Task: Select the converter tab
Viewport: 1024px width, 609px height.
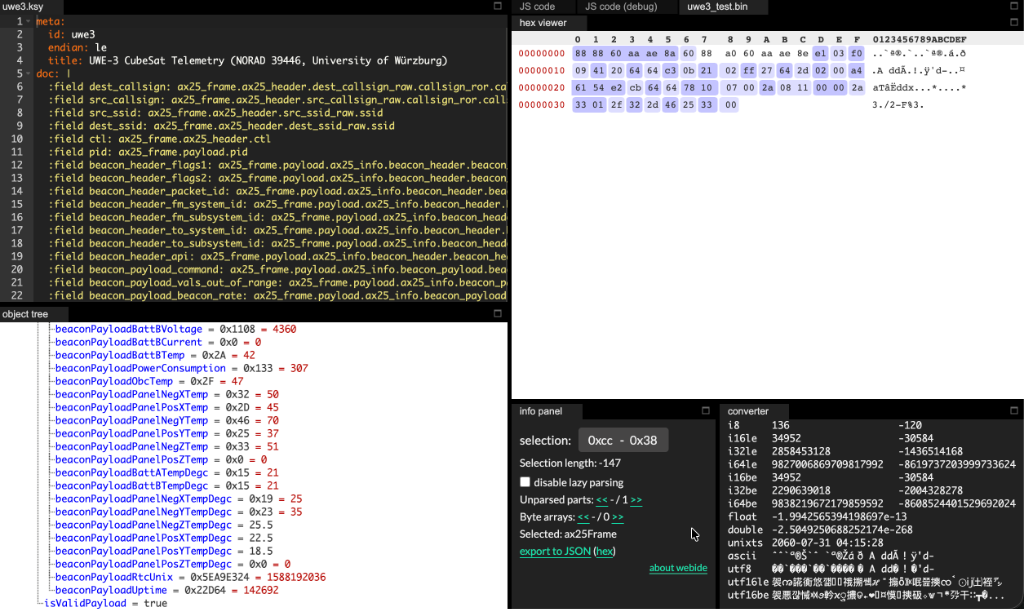Action: pos(748,411)
